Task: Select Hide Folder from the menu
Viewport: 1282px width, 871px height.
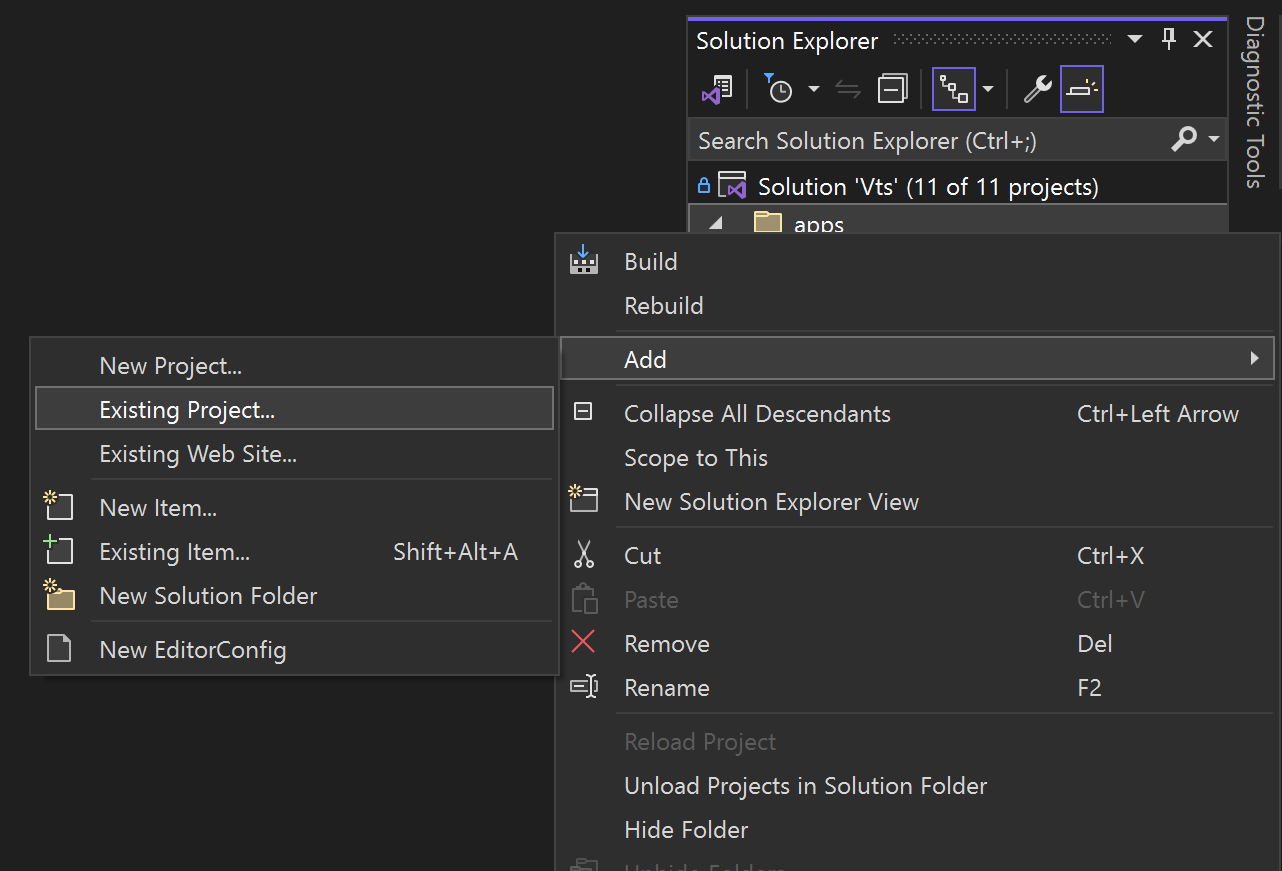Action: (x=686, y=830)
